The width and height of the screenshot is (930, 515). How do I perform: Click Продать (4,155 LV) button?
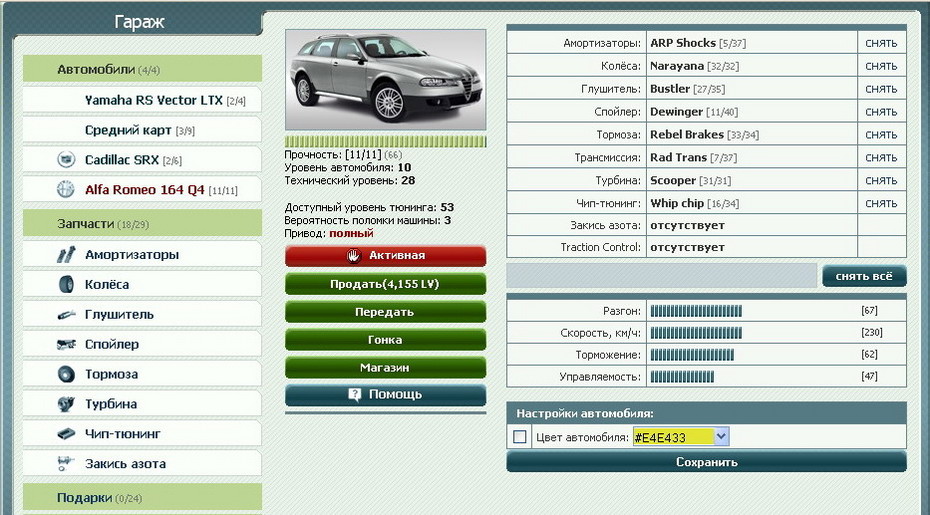click(386, 284)
